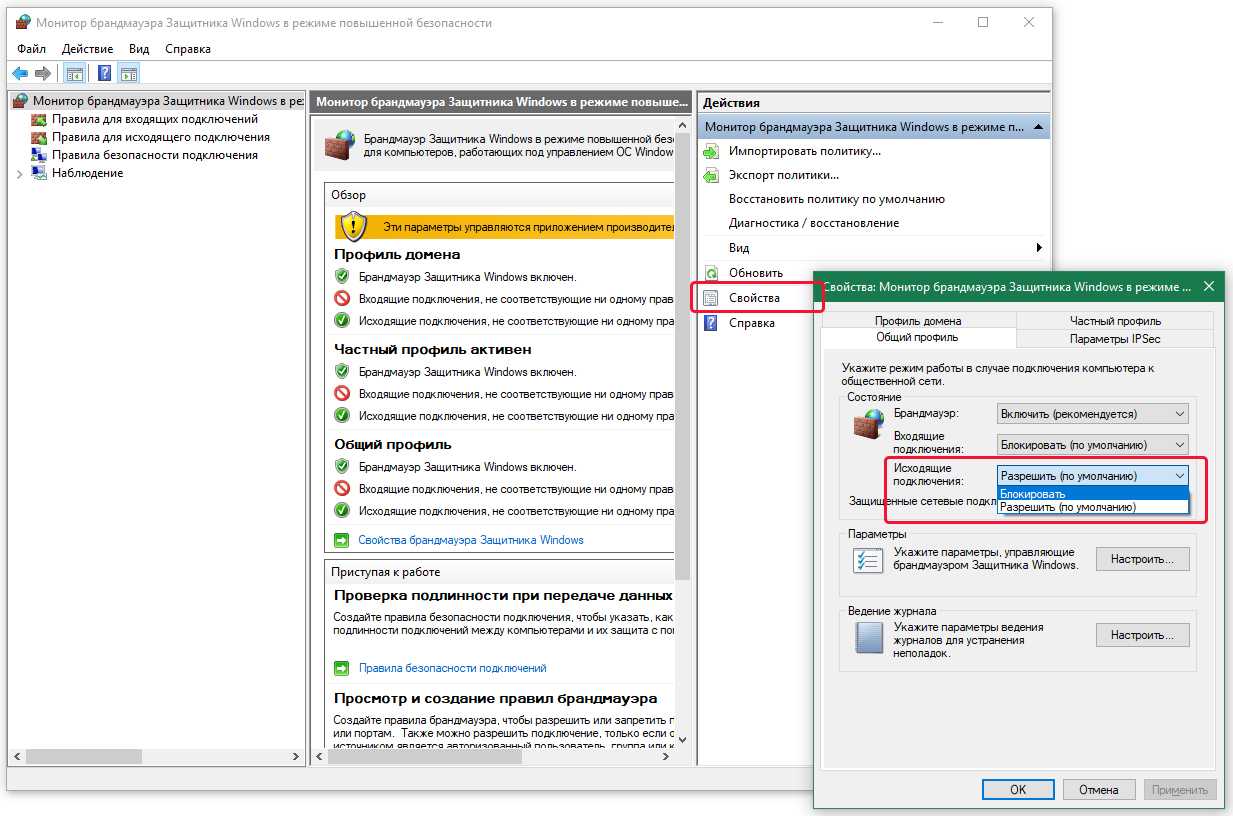The height and width of the screenshot is (816, 1233).
Task: Open the Файл menu
Action: click(31, 48)
